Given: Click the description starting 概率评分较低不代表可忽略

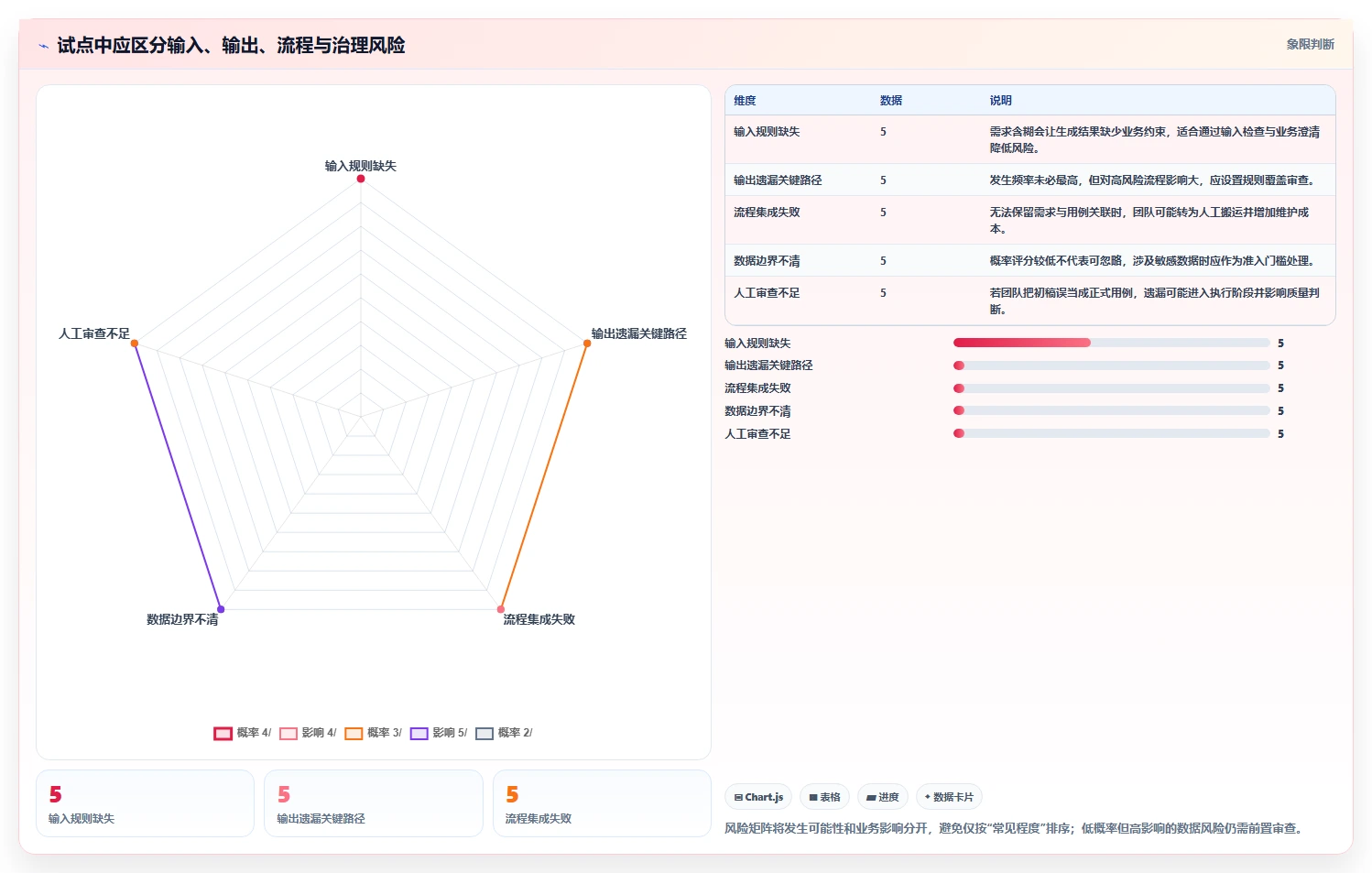Looking at the screenshot, I should click(x=1152, y=261).
